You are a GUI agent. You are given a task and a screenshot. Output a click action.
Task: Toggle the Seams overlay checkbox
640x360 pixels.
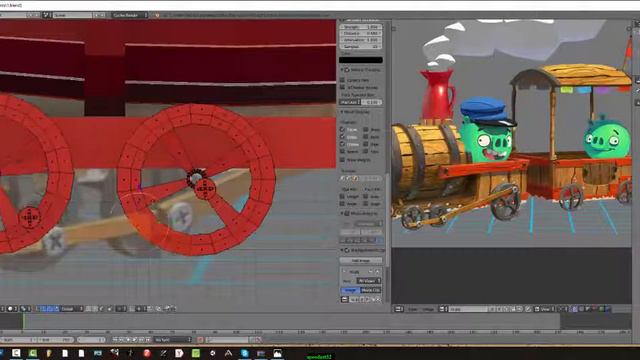pyautogui.click(x=342, y=151)
